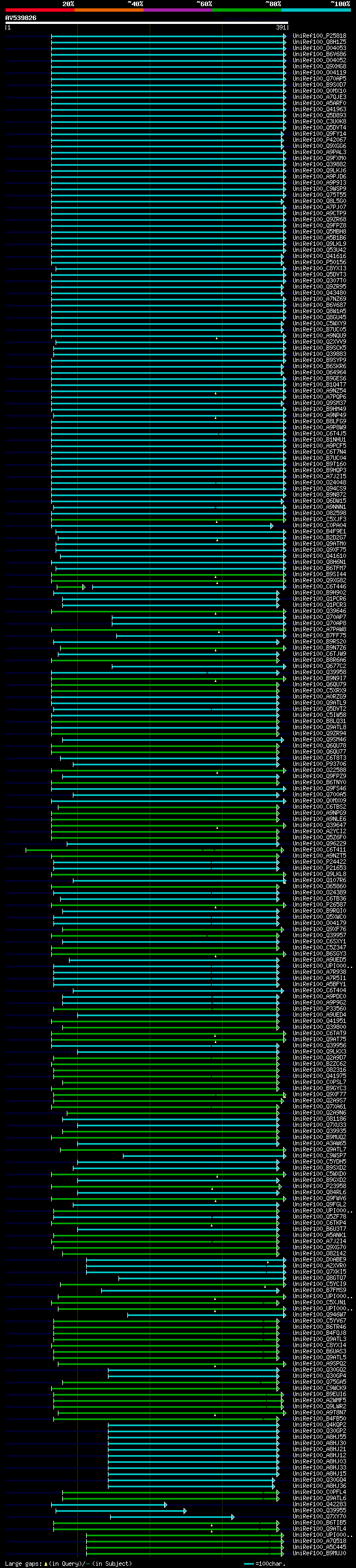Select the UniRef100_Q8L5G0 label
This screenshot has height=1568, width=356.
[x=319, y=201]
